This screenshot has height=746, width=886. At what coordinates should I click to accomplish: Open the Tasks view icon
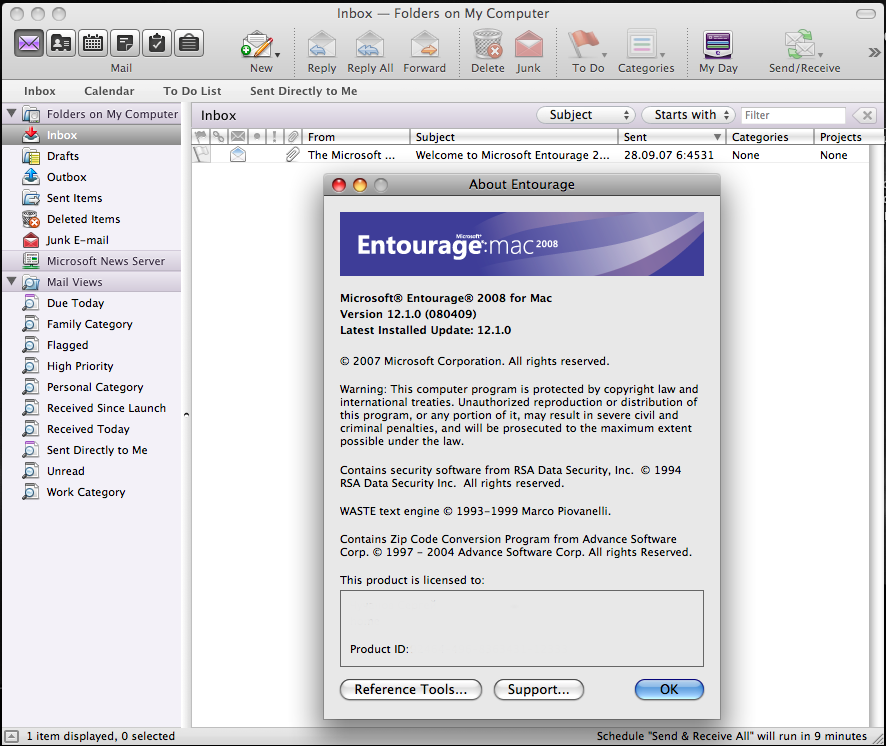157,43
